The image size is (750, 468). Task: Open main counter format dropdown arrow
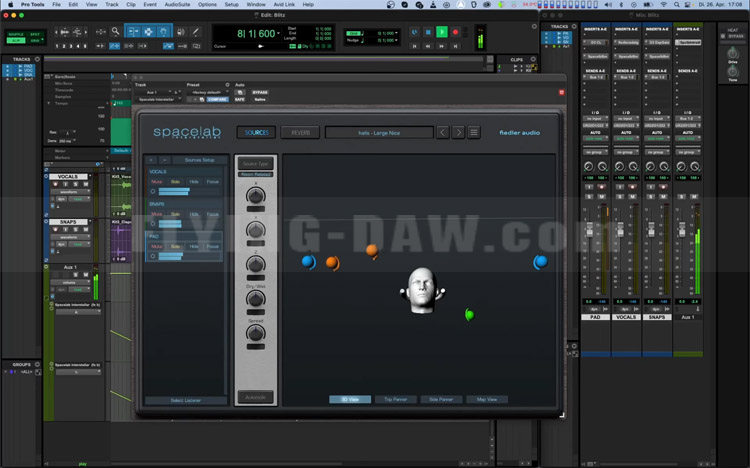278,33
